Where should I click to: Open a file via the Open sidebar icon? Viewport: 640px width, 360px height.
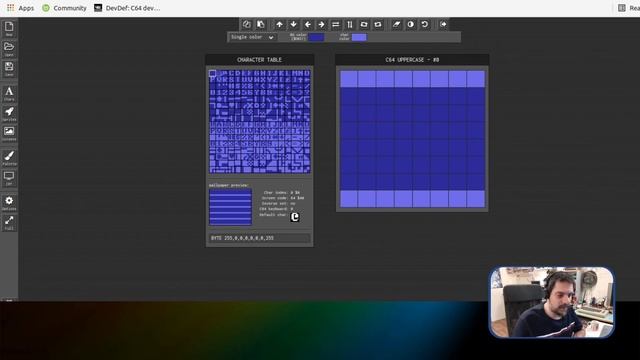pyautogui.click(x=9, y=49)
